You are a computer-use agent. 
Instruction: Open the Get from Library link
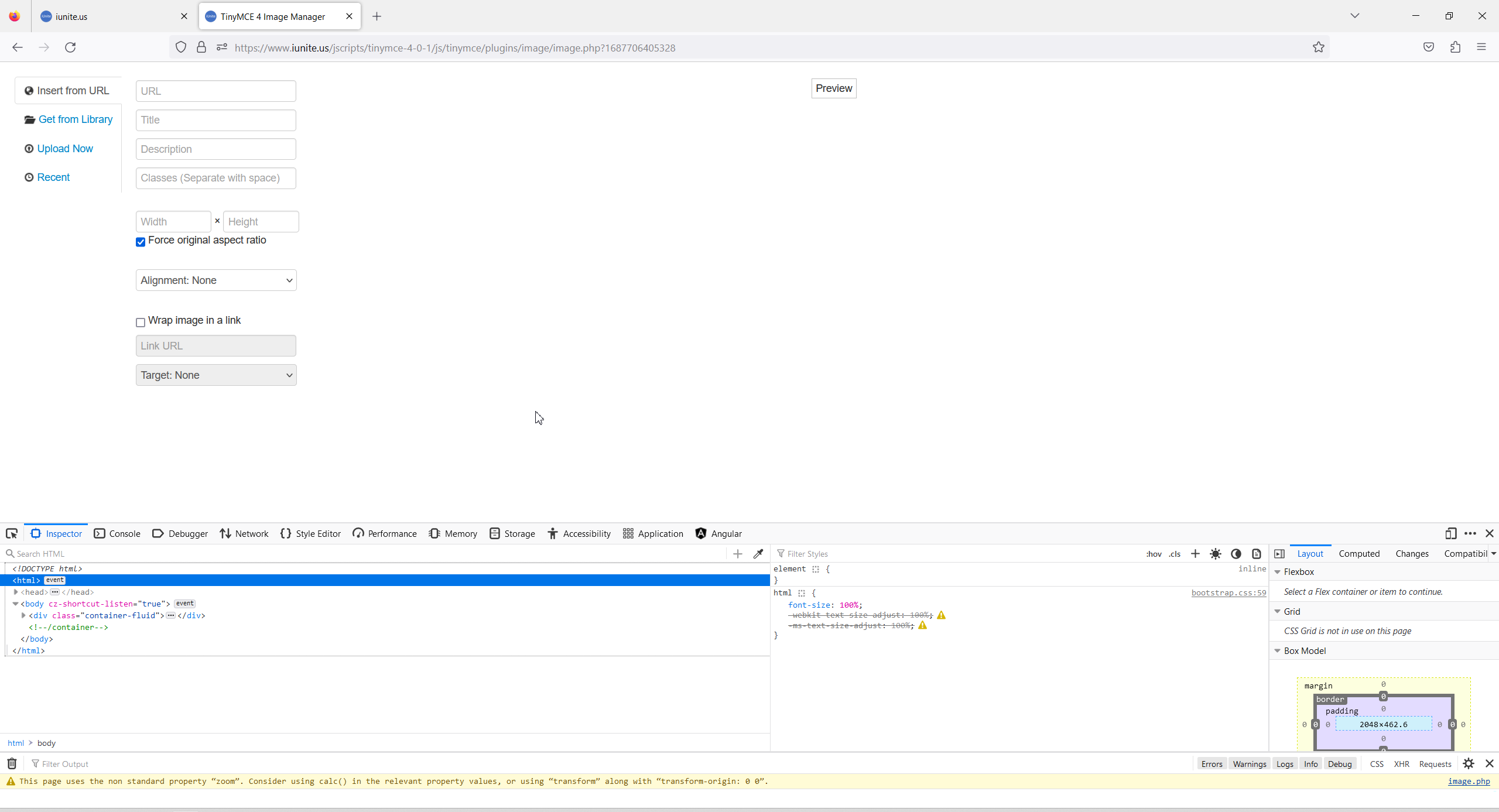click(x=75, y=119)
